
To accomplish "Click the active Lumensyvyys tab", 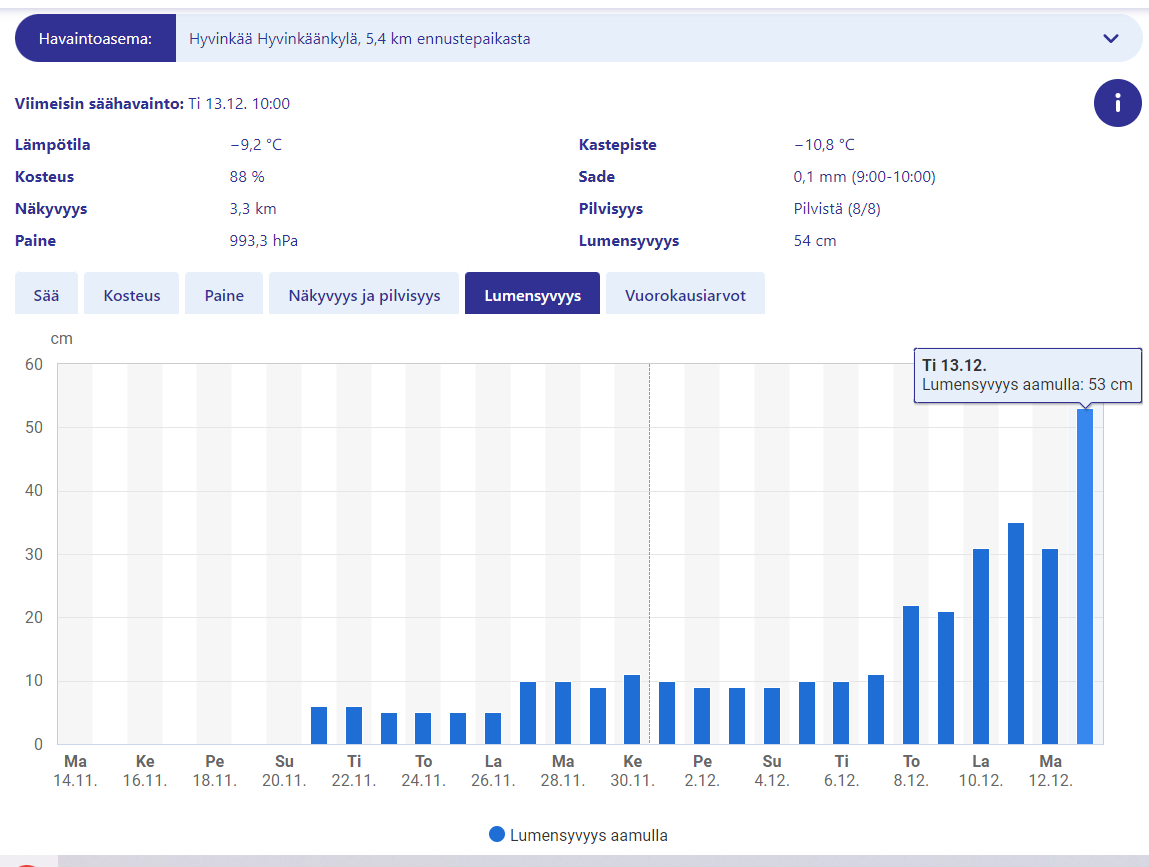I will [x=532, y=295].
